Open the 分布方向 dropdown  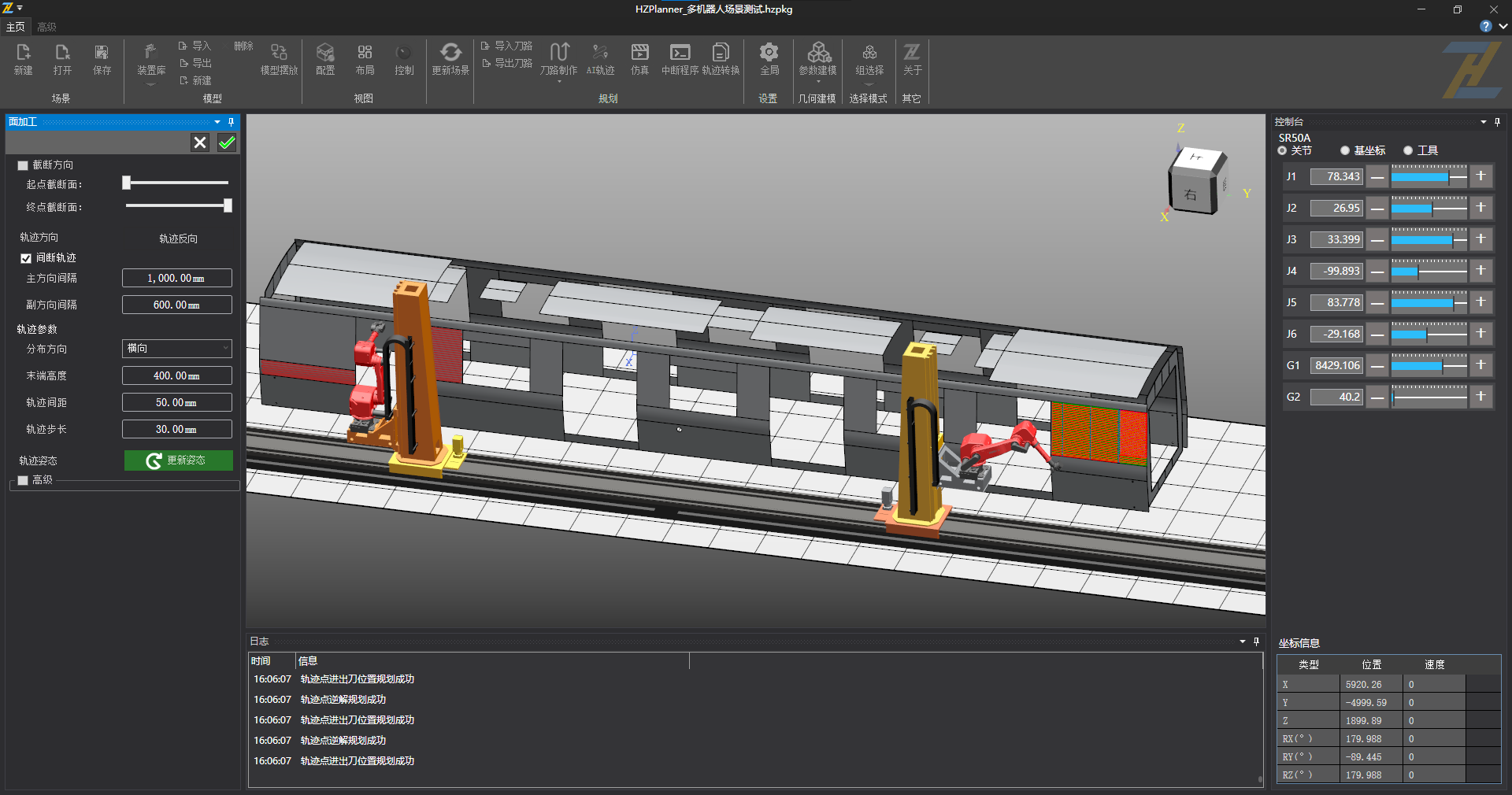click(x=176, y=348)
